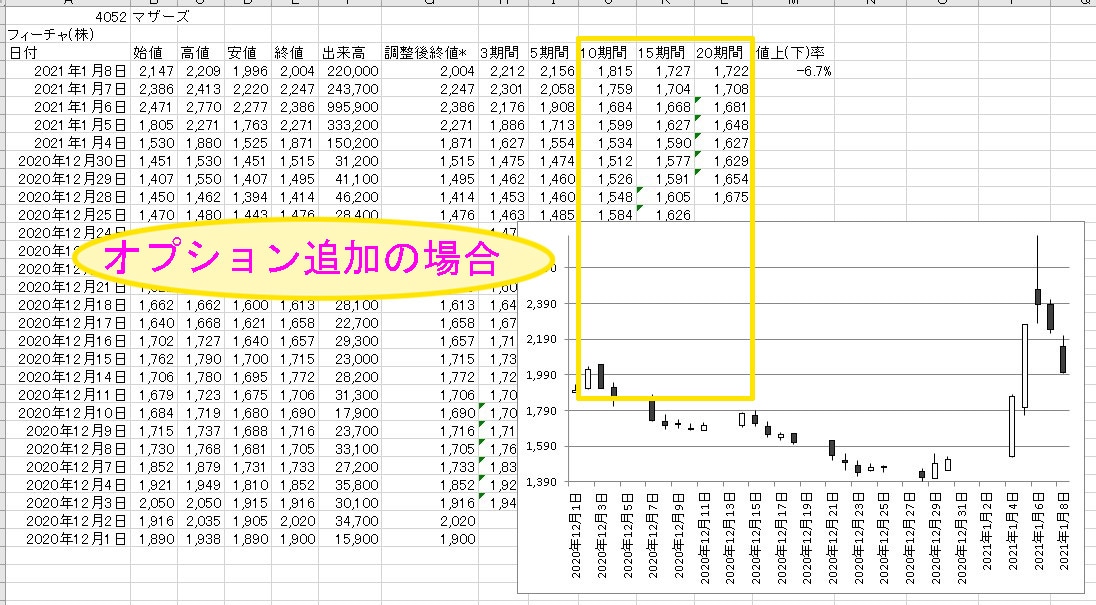Select volume cell 243,700

[x=349, y=89]
